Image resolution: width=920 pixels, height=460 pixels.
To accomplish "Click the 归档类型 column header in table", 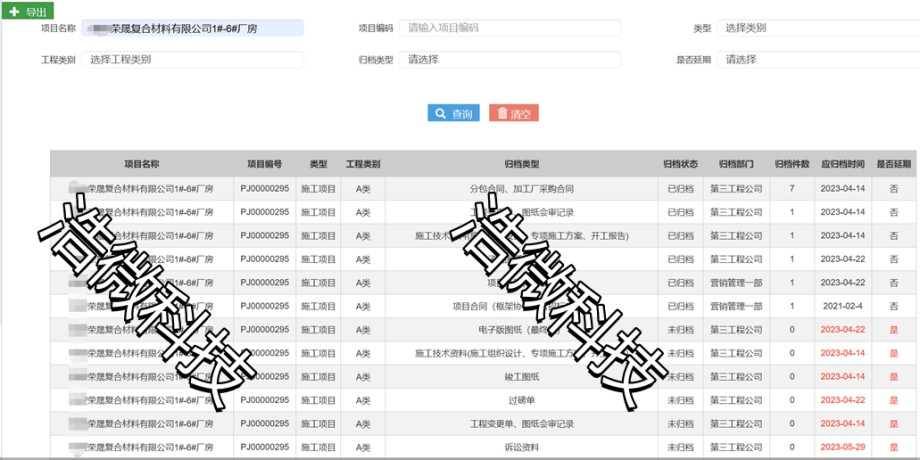I will click(522, 164).
